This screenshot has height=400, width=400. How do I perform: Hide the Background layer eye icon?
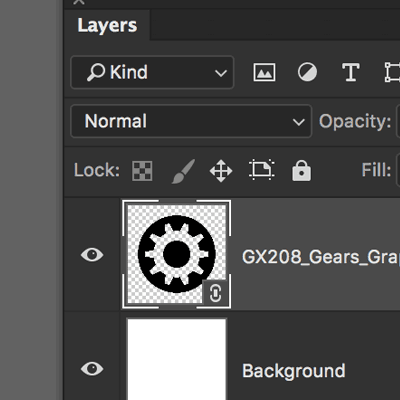coord(92,369)
